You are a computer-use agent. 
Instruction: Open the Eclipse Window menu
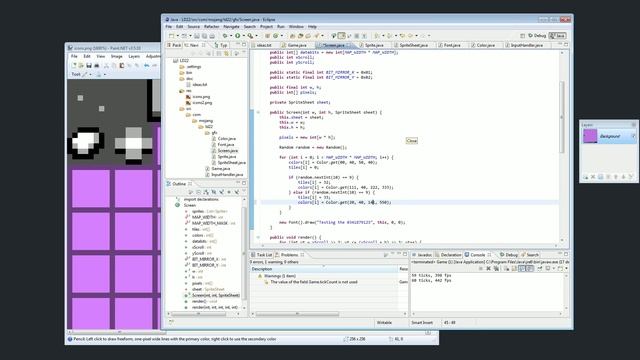[x=296, y=27]
